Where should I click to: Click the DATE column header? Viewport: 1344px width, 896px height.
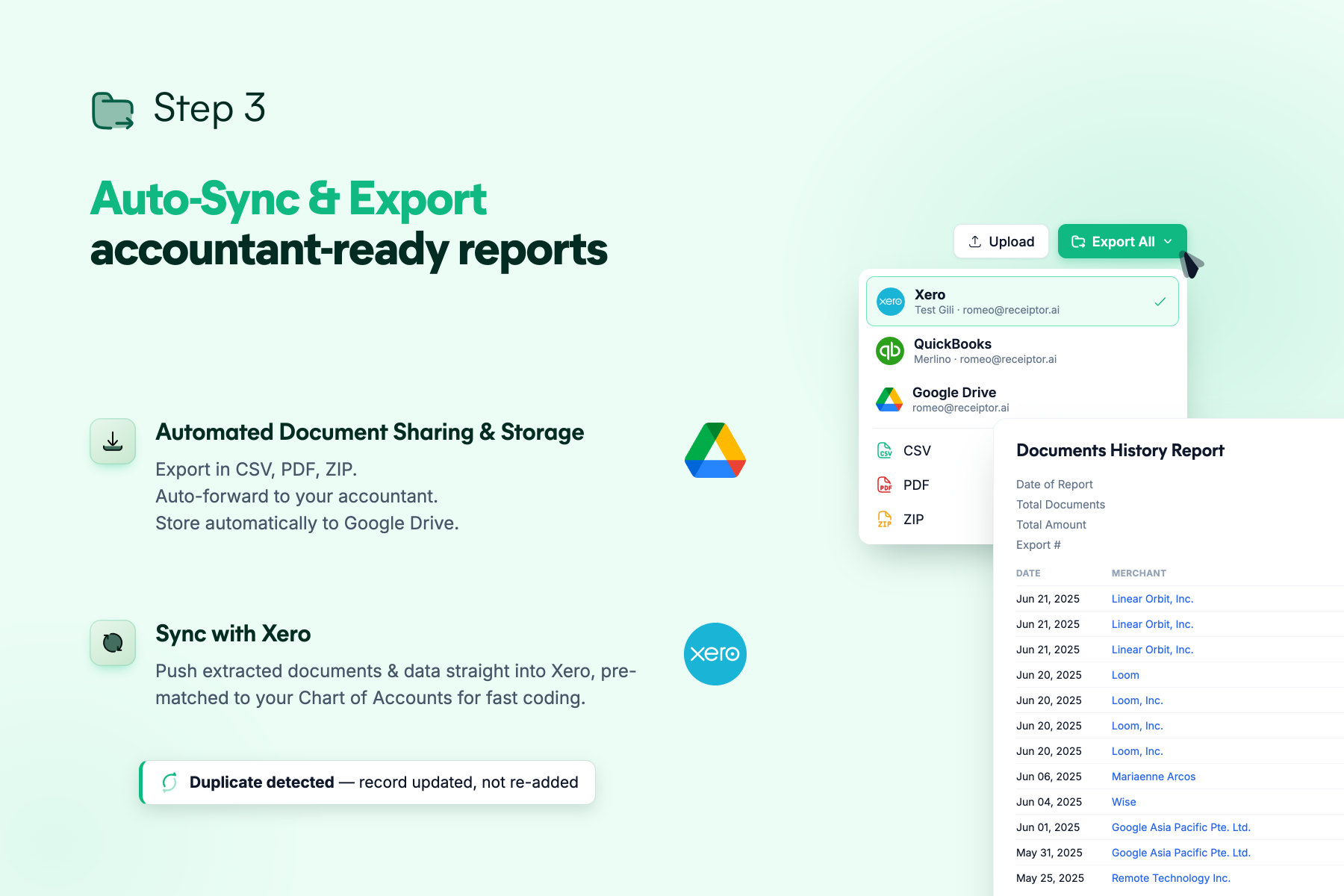click(x=1028, y=573)
